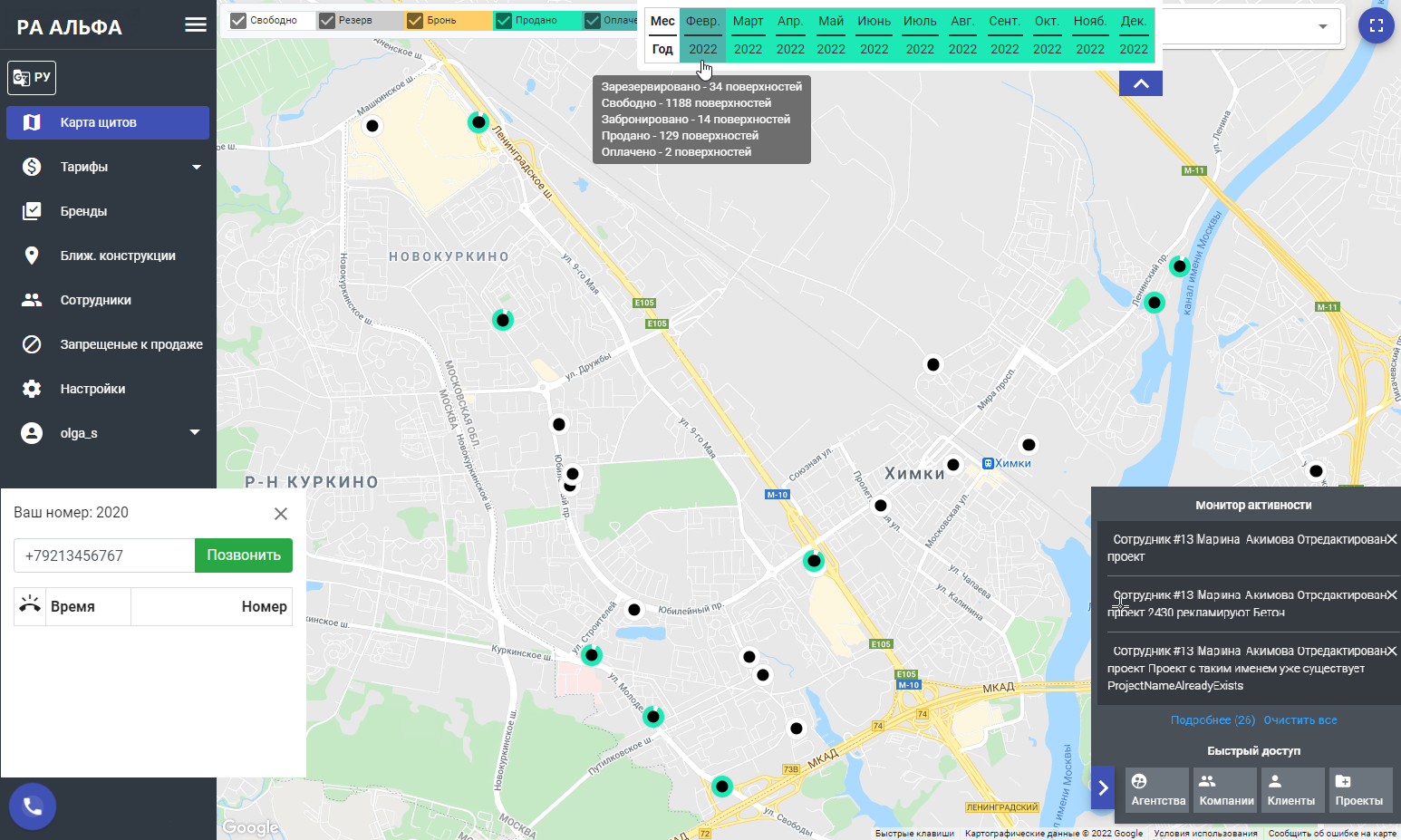Open Условия использования map link

coord(1205,833)
